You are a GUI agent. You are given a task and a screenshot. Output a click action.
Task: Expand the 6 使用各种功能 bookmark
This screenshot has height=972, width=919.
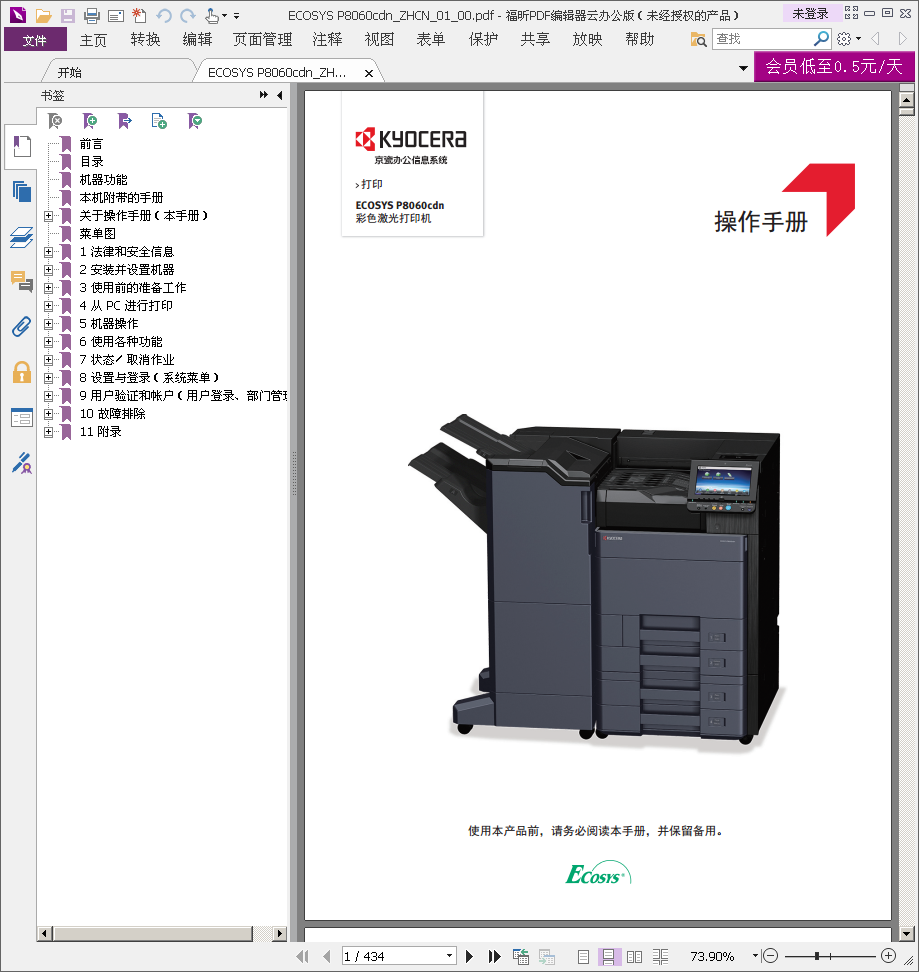(48, 342)
